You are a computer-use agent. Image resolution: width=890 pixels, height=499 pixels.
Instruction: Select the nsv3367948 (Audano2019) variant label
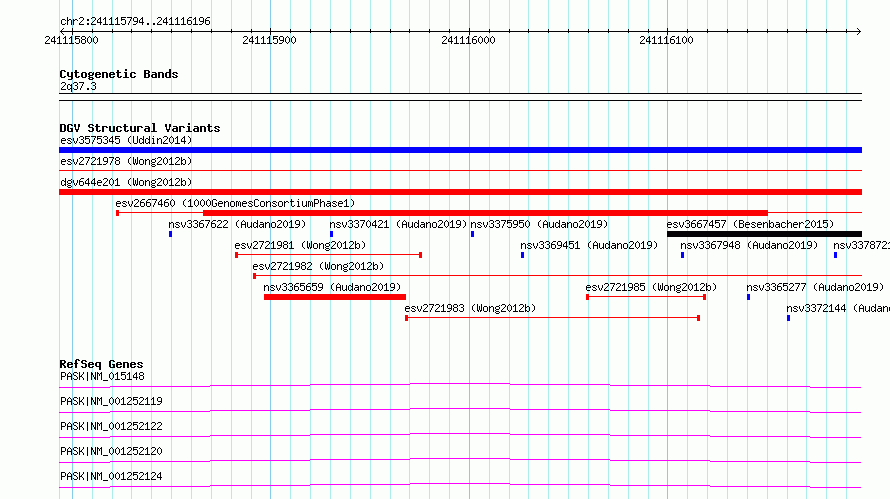click(749, 245)
